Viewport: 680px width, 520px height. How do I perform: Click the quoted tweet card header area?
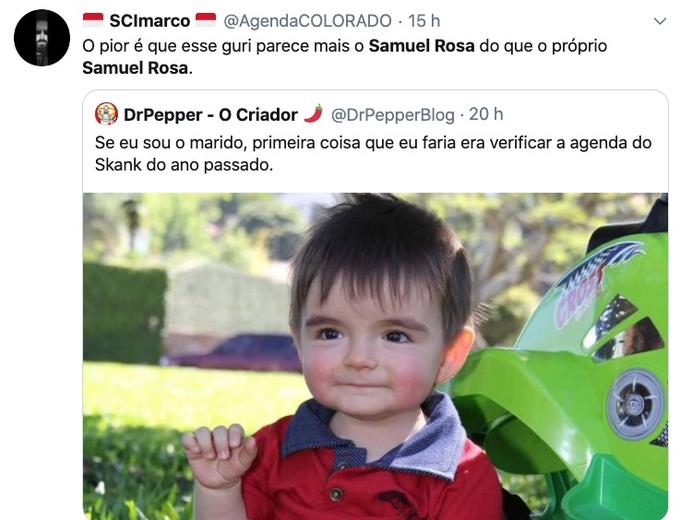(x=299, y=115)
